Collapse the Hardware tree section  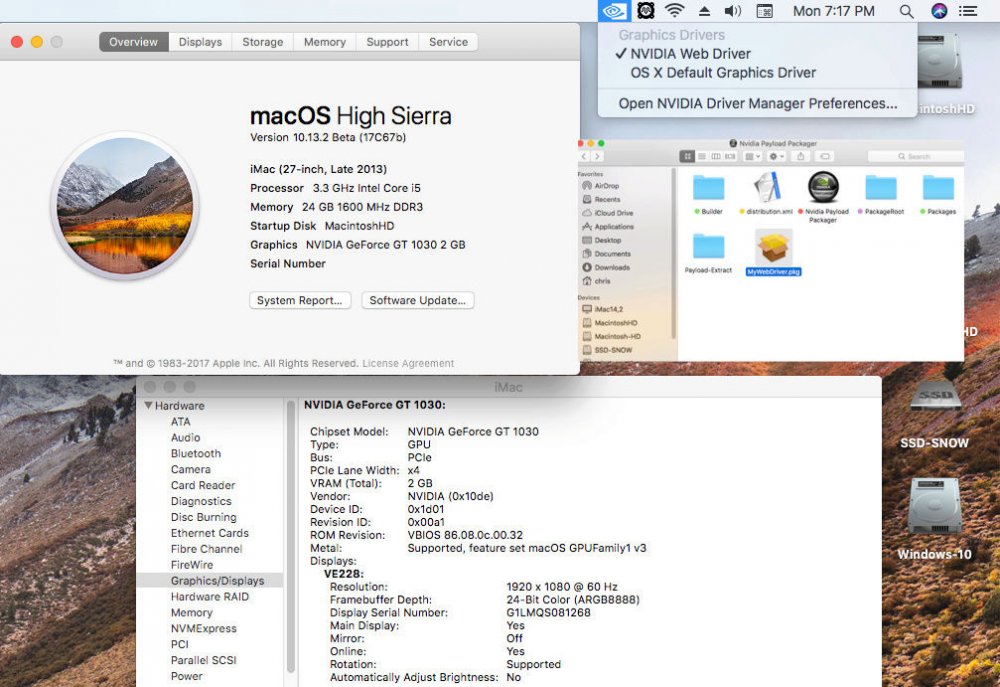149,406
